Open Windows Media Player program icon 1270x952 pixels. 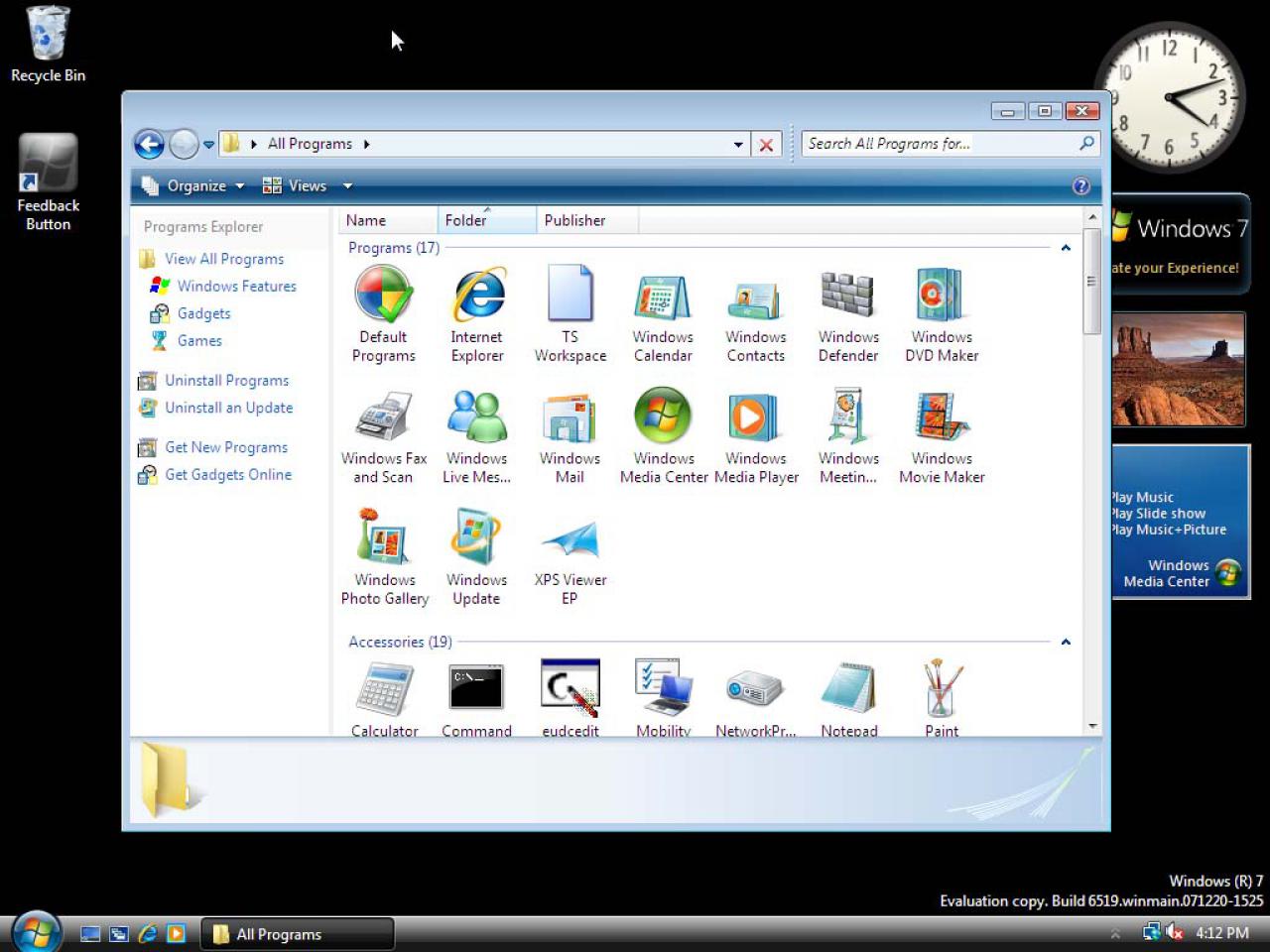click(x=756, y=436)
